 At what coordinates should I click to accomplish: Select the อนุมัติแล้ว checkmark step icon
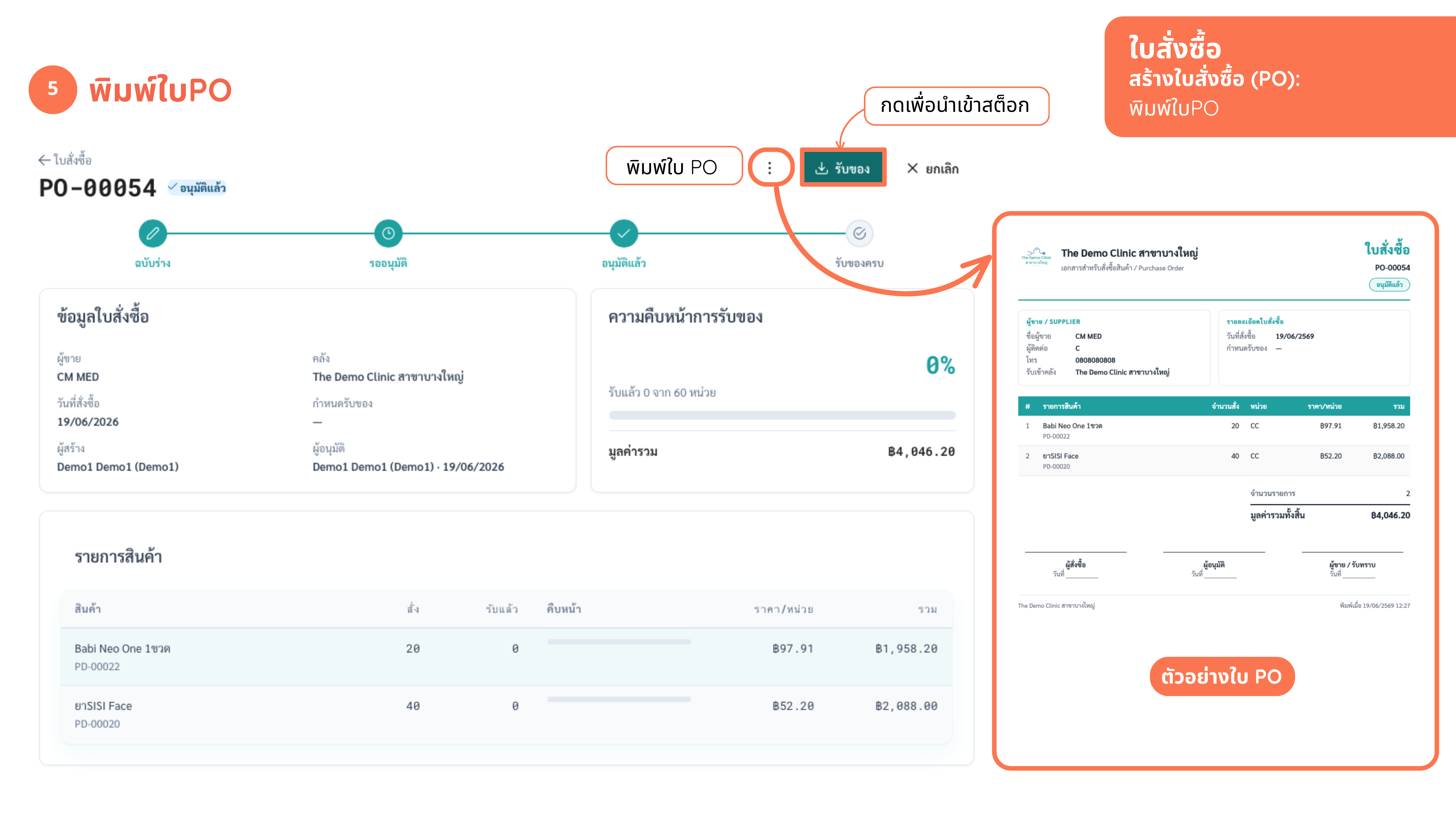pyautogui.click(x=624, y=233)
